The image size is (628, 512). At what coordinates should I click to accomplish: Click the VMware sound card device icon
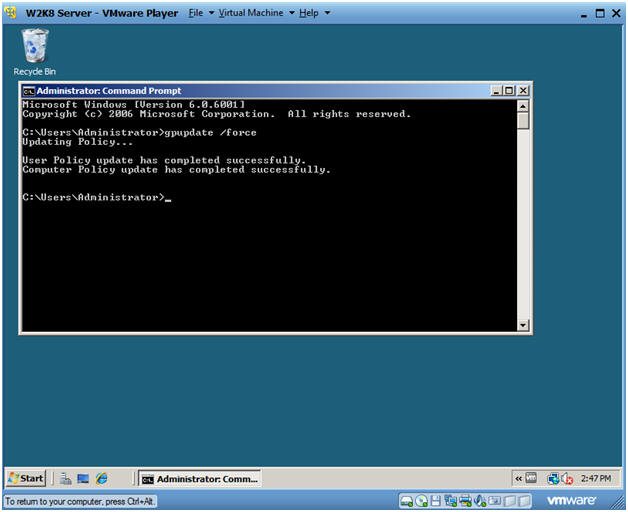(480, 501)
